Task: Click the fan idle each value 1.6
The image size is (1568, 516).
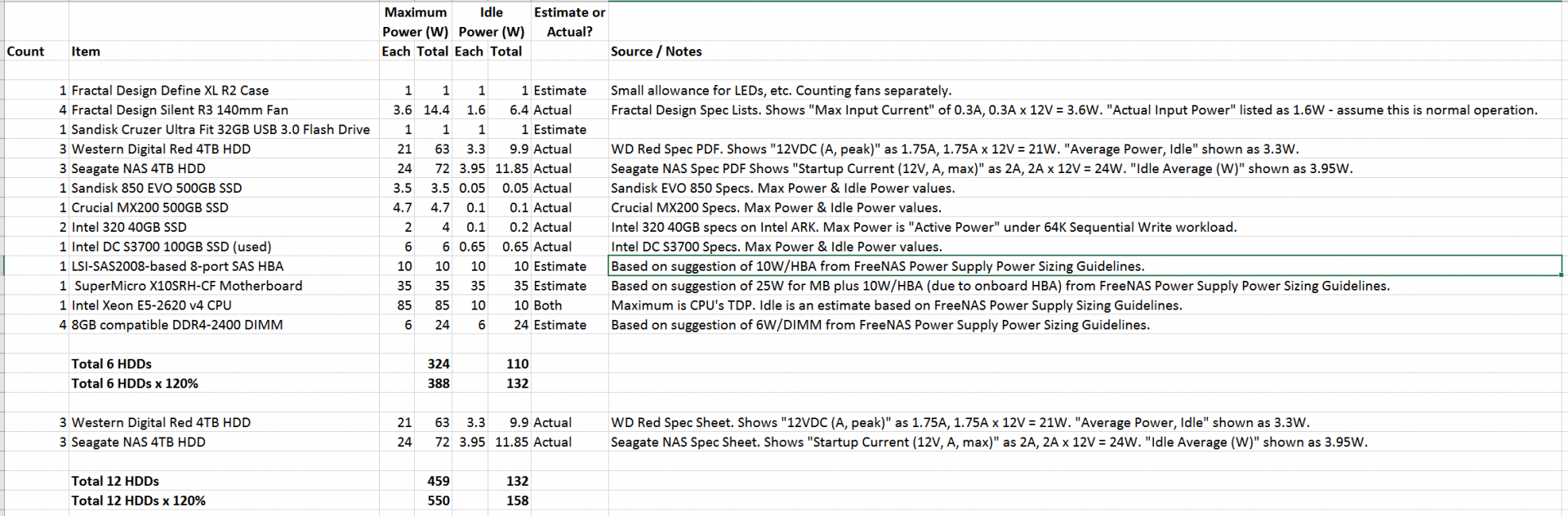Action: pos(476,110)
